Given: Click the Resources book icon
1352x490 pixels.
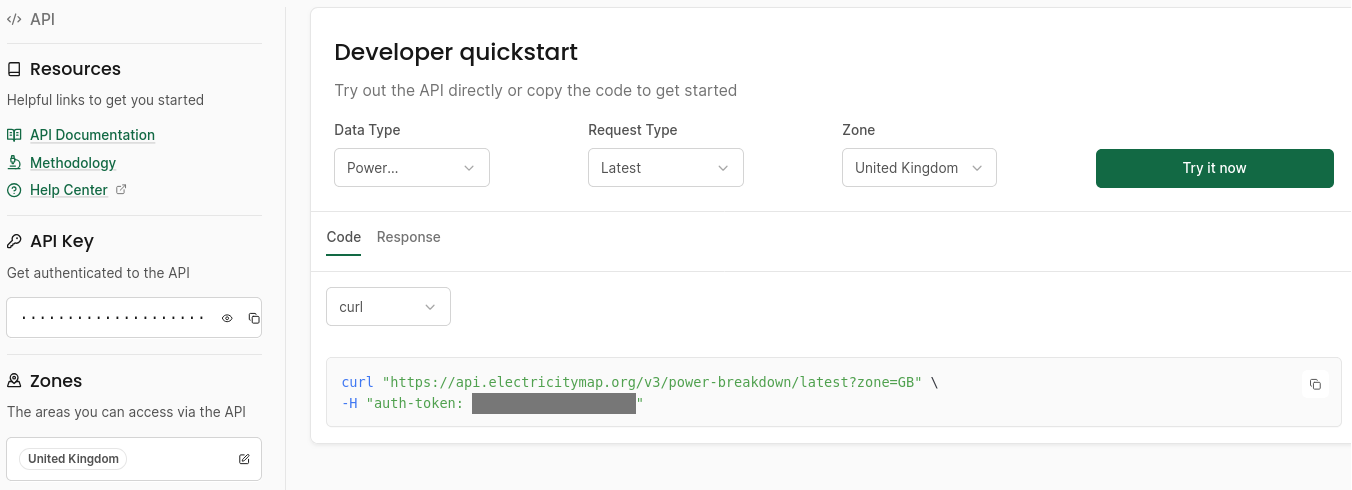Looking at the screenshot, I should click(x=14, y=69).
